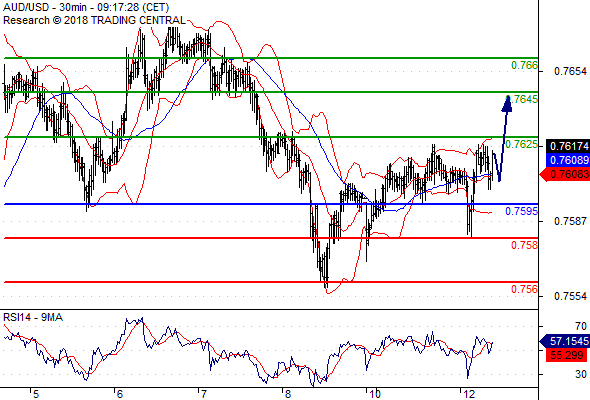Screen dimensions: 590x400
Task: Click date label 12 on time axis
Action: 469,394
